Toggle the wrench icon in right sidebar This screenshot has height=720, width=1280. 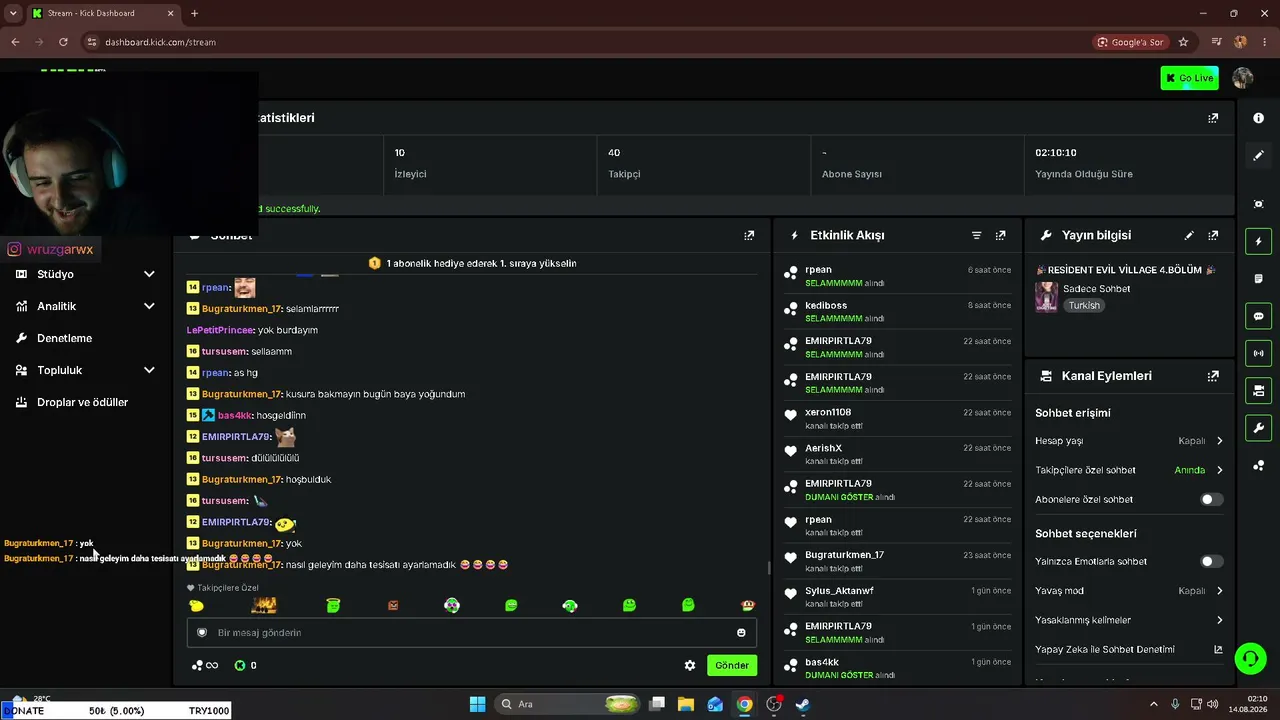point(1258,428)
